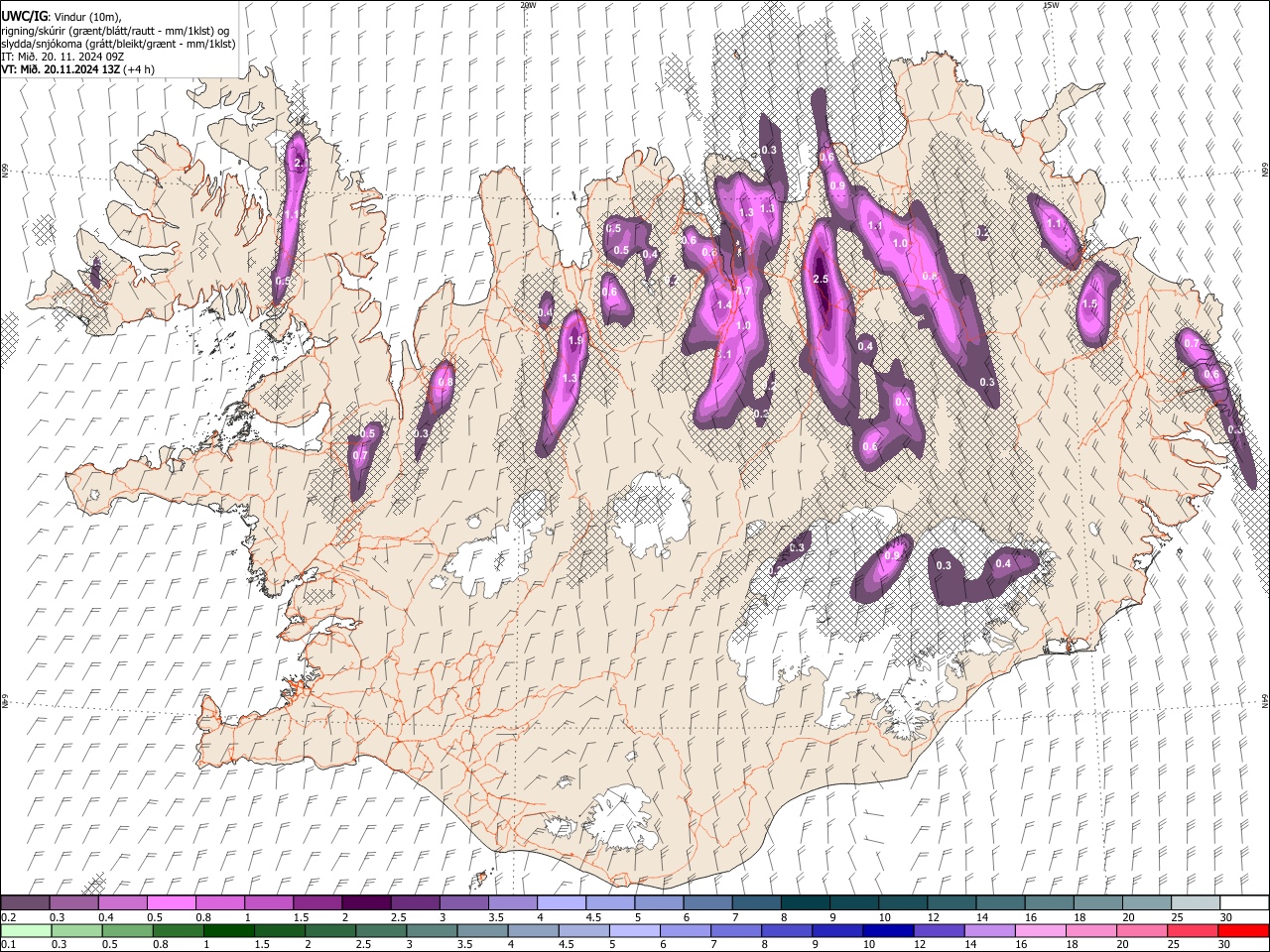Click the '30' label on bottom color scale
The image size is (1270, 952).
1226,945
